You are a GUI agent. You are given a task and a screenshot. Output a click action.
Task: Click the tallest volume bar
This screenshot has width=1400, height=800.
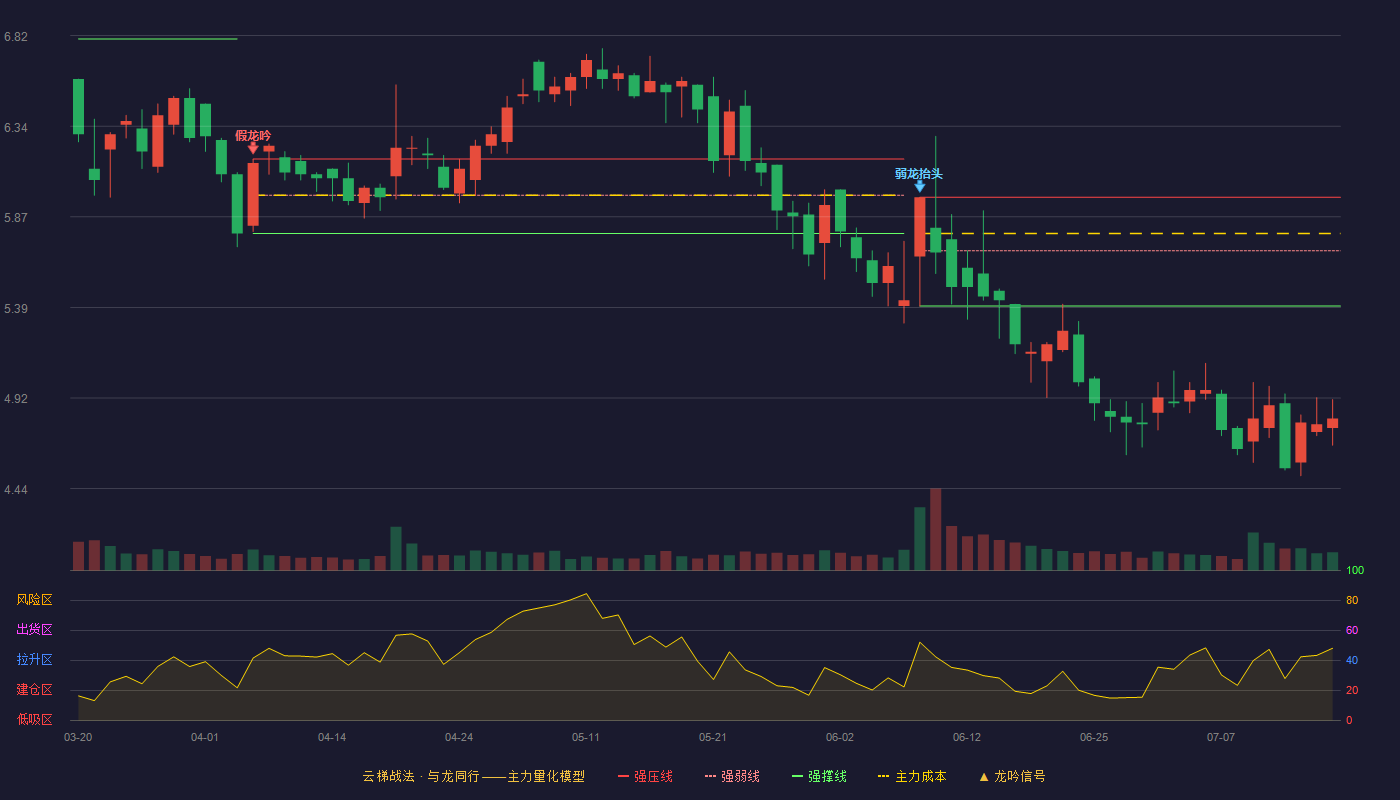[935, 529]
